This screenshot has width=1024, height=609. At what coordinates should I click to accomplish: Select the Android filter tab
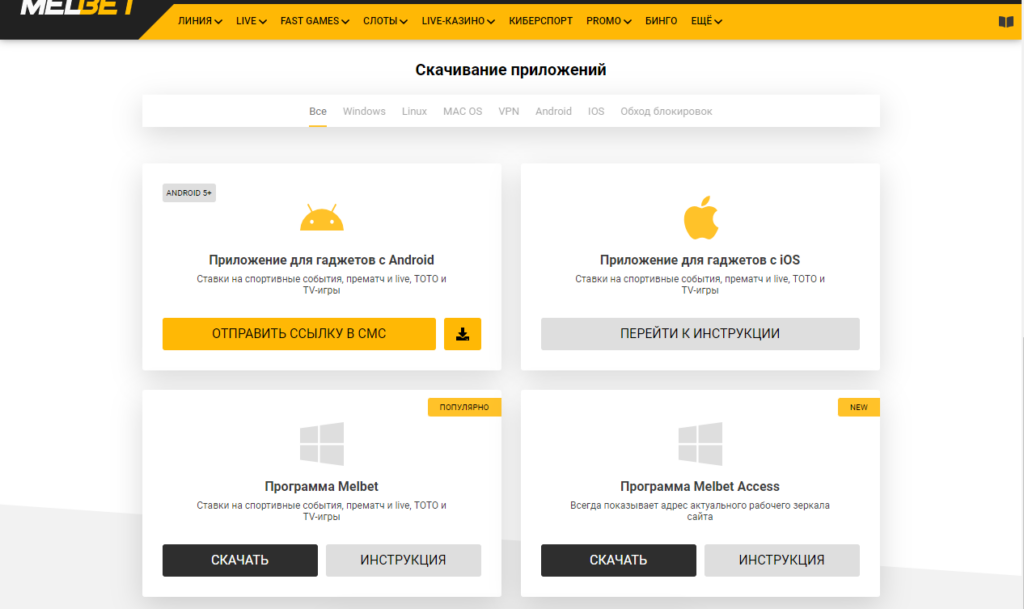tap(553, 112)
